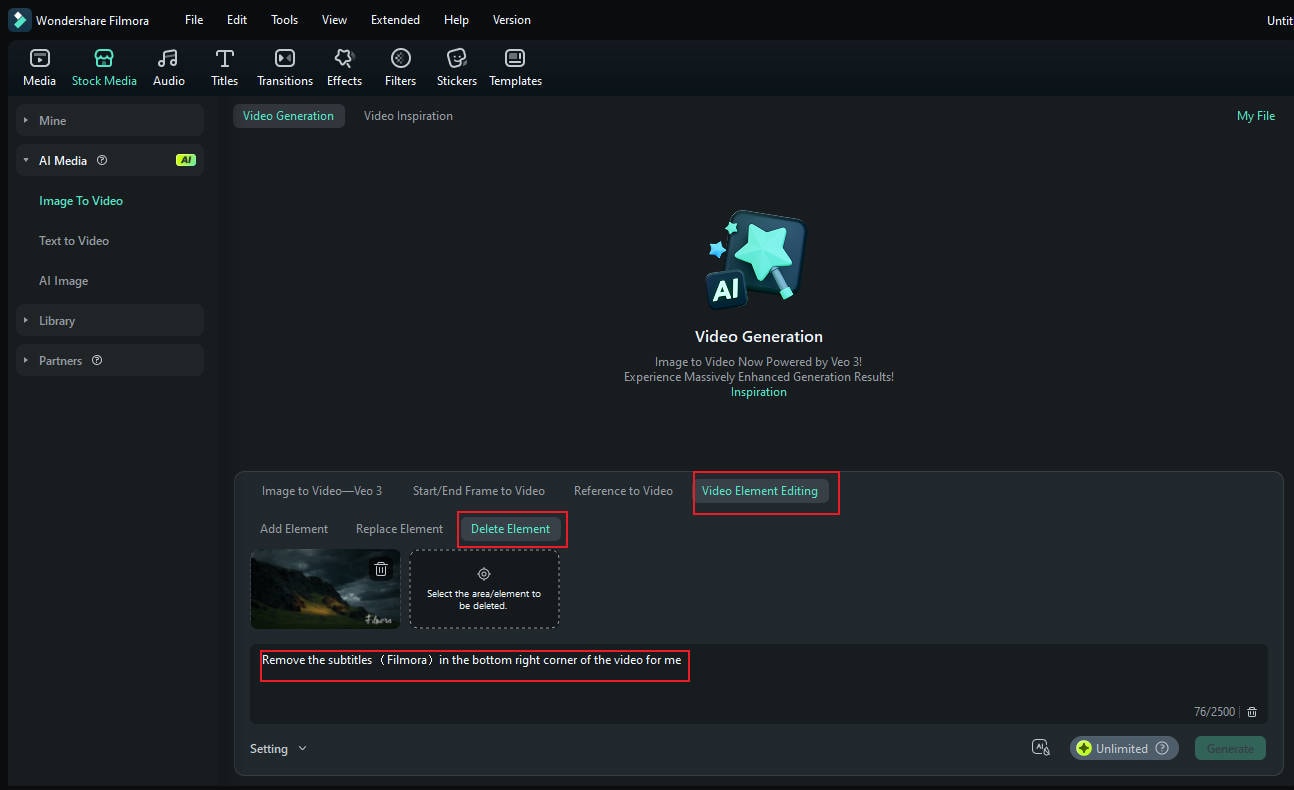The image size is (1294, 790).
Task: Choose the Delete Element option
Action: click(510, 529)
